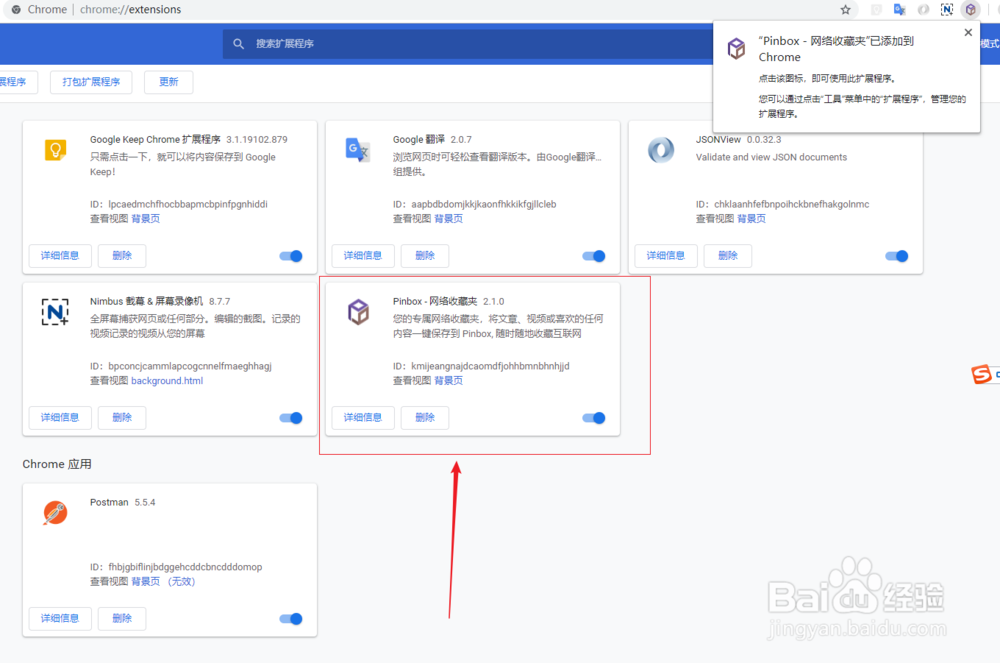Click the Pinbox cube icon in browser toolbar

click(970, 10)
